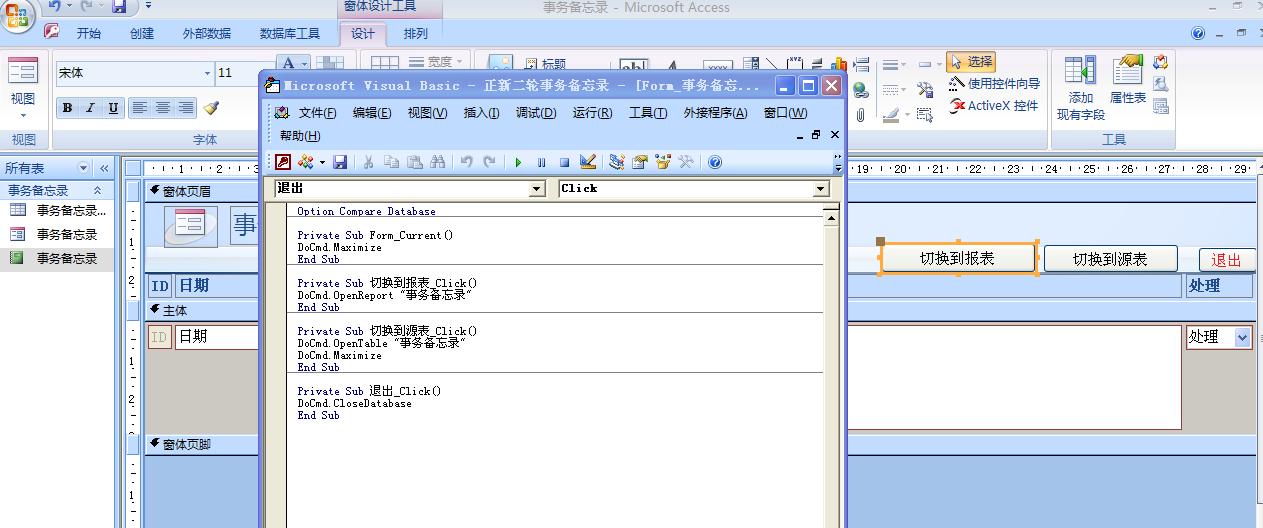Screen dimensions: 1263x528
Task: Align text left in Access ribbon
Action: (x=139, y=108)
